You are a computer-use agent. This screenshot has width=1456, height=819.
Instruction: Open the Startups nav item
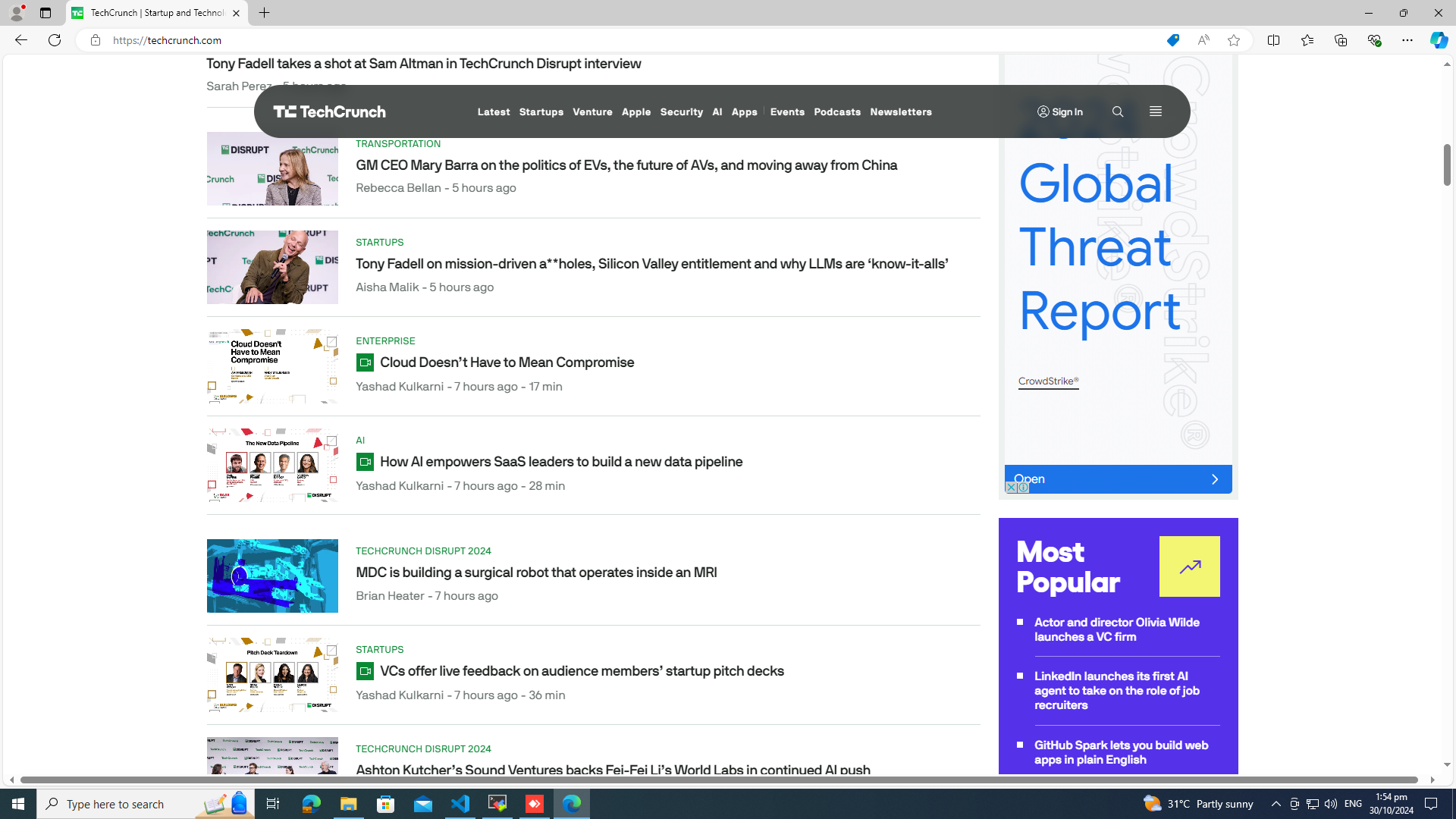tap(541, 112)
